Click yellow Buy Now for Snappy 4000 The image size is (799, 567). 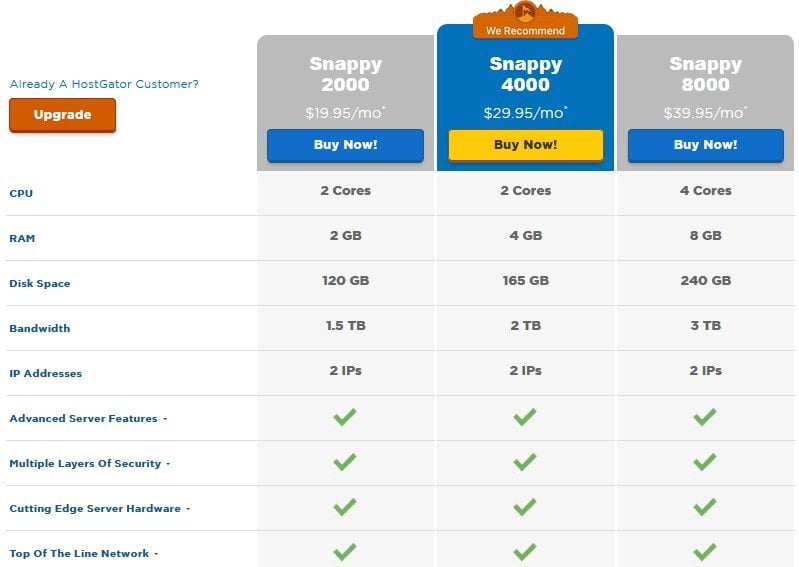[525, 145]
